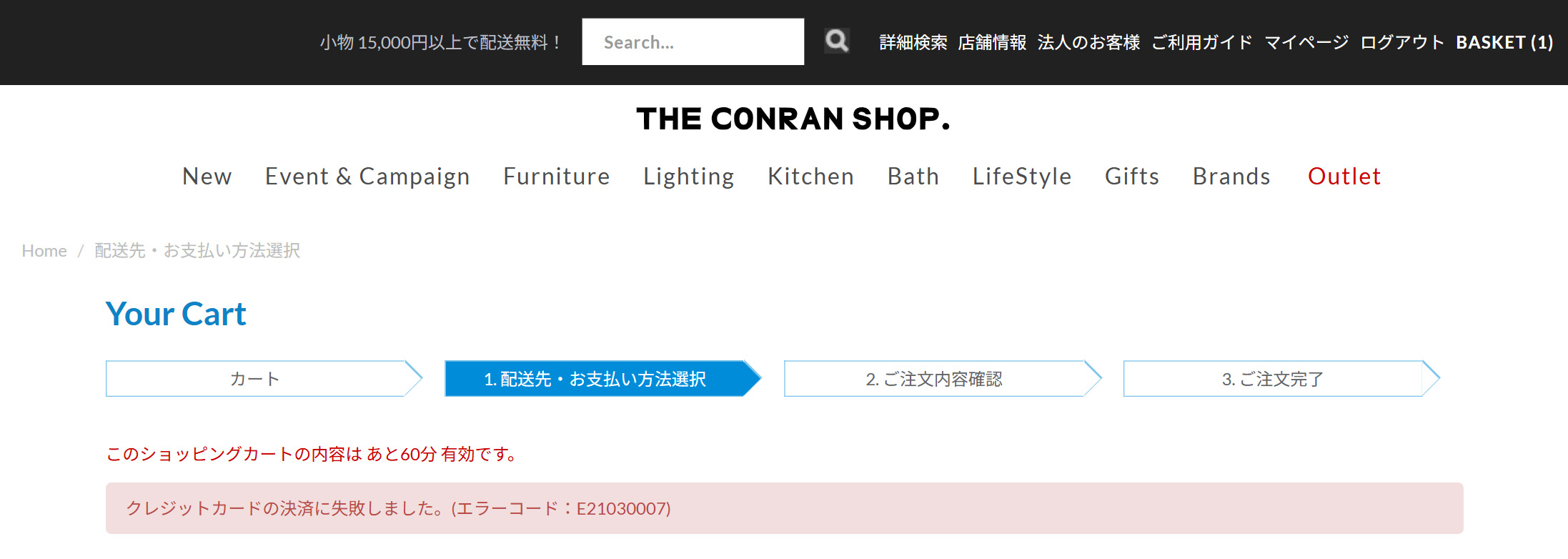Click the ログアウト logout link
This screenshot has width=1568, height=559.
pyautogui.click(x=1402, y=43)
